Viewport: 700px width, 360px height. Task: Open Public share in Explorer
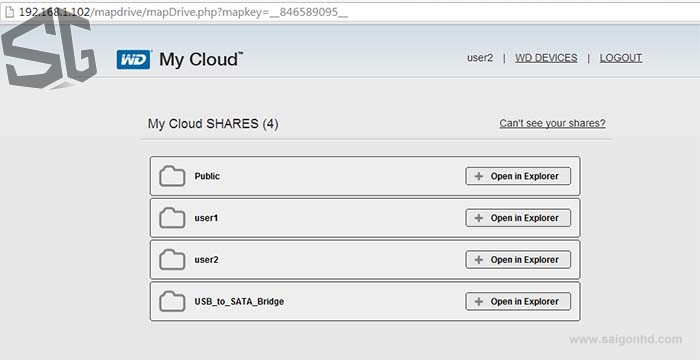tap(518, 176)
